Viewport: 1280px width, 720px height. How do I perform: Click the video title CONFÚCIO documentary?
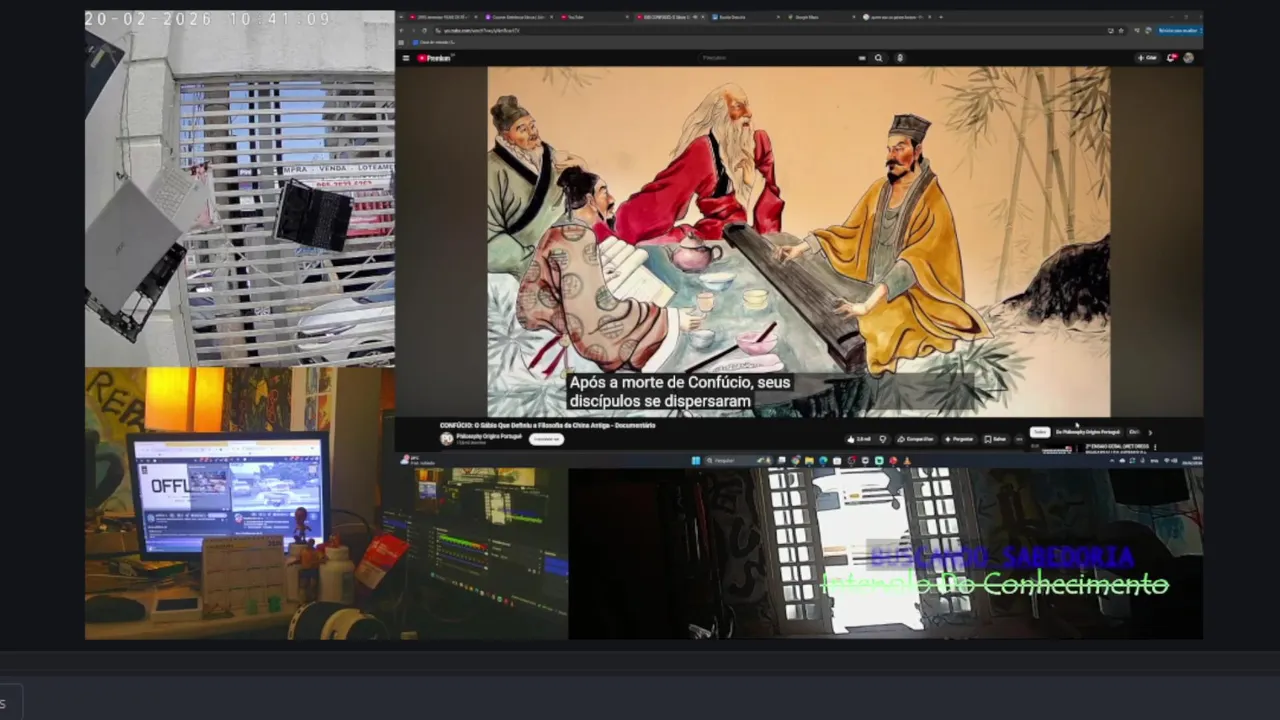pyautogui.click(x=548, y=425)
